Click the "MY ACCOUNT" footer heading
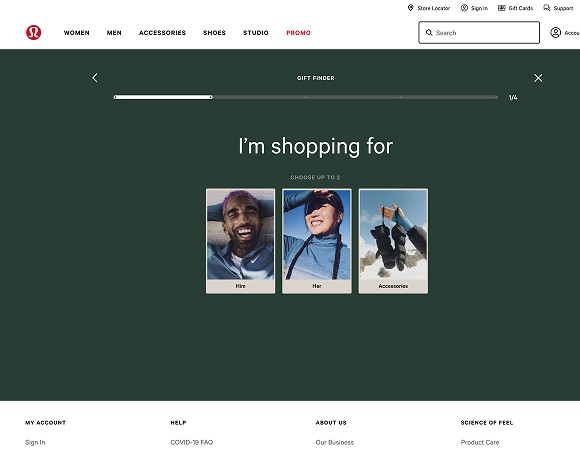The height and width of the screenshot is (450, 580). tap(45, 423)
